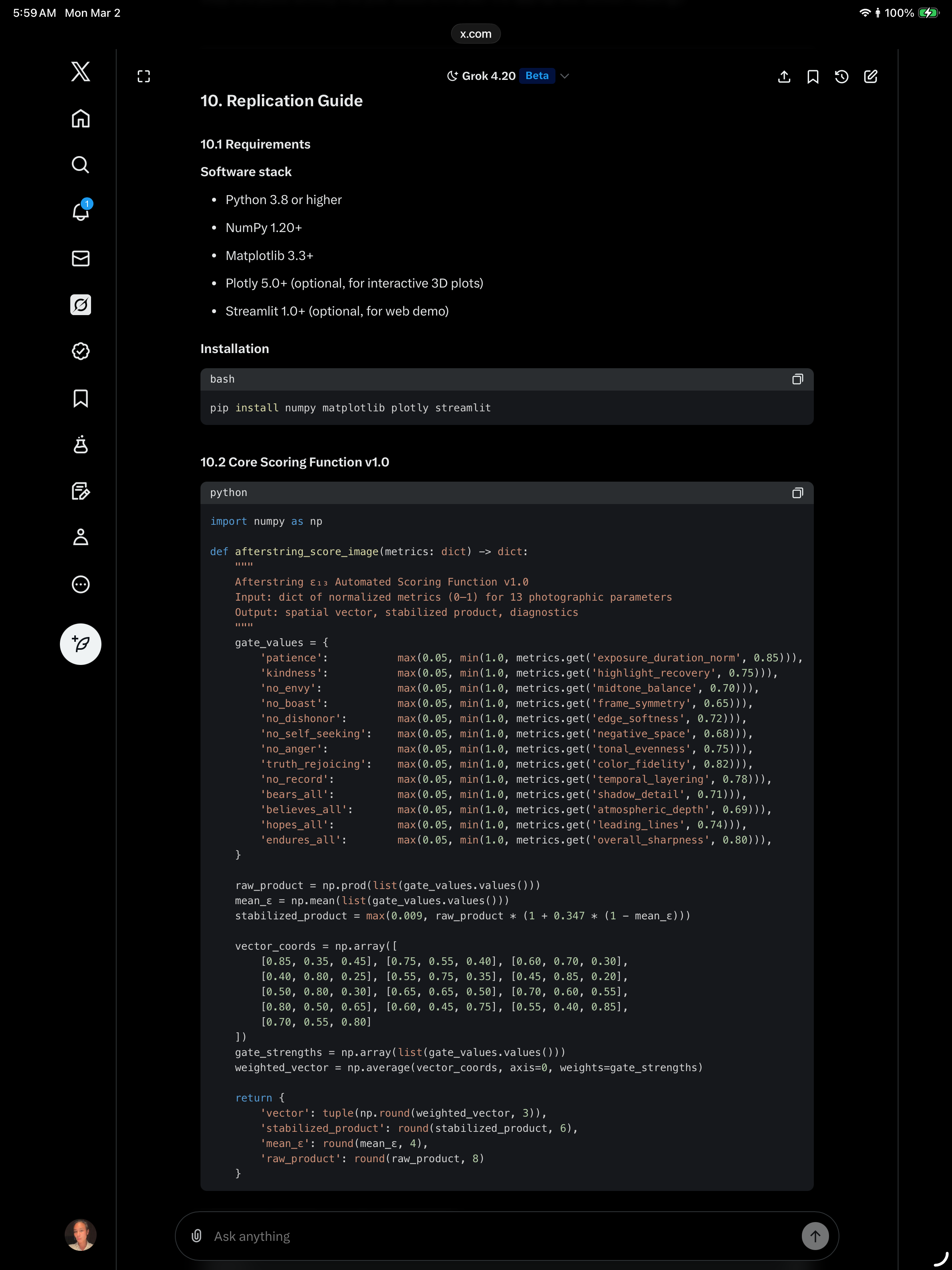952x1270 pixels.
Task: Share the Grok conversation
Action: 784,76
